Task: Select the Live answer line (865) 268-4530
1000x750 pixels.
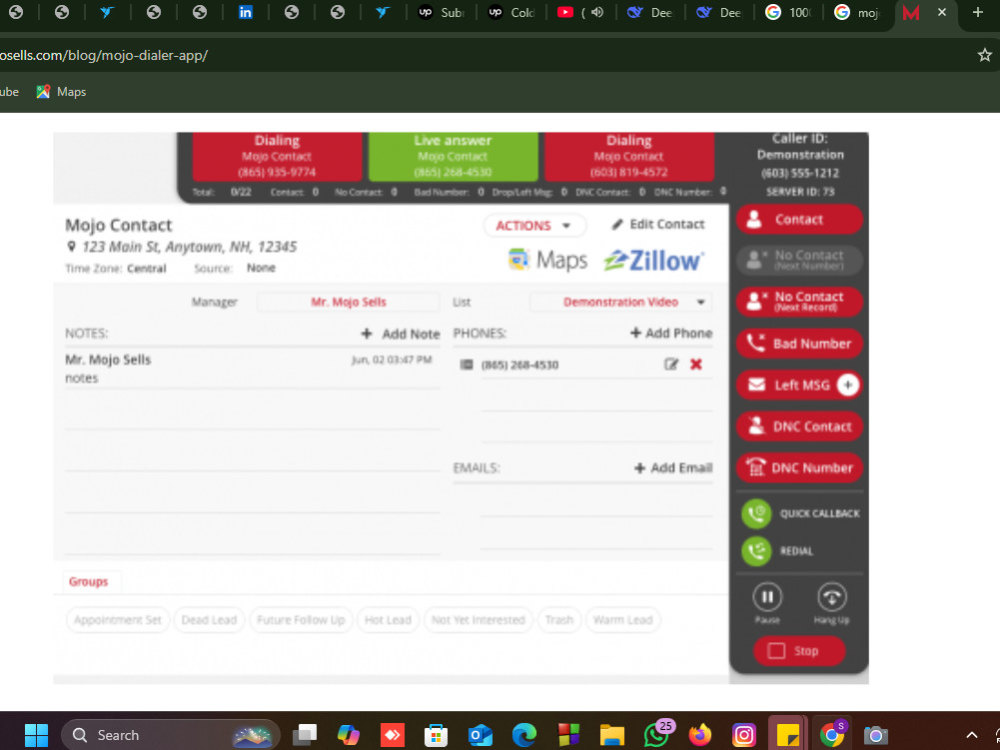Action: click(453, 157)
